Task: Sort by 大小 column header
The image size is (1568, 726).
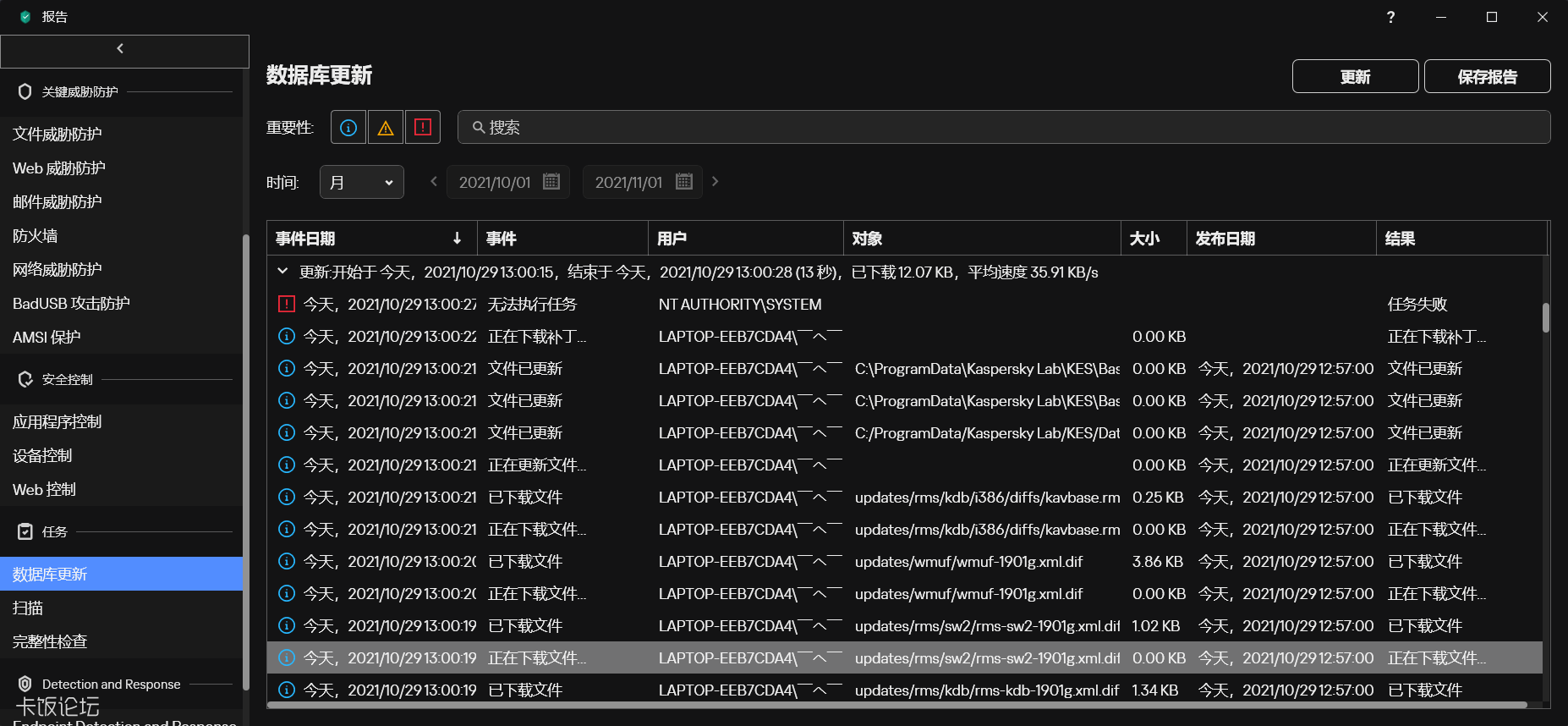Action: coord(1154,239)
